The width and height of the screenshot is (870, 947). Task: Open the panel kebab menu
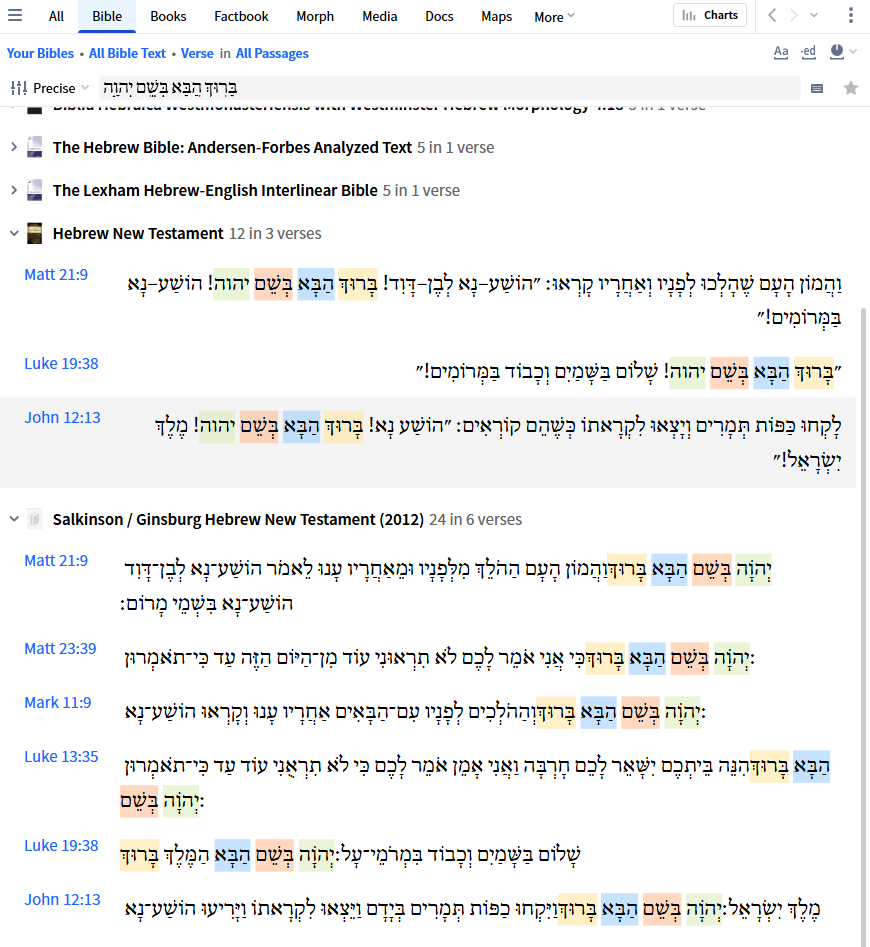(851, 15)
